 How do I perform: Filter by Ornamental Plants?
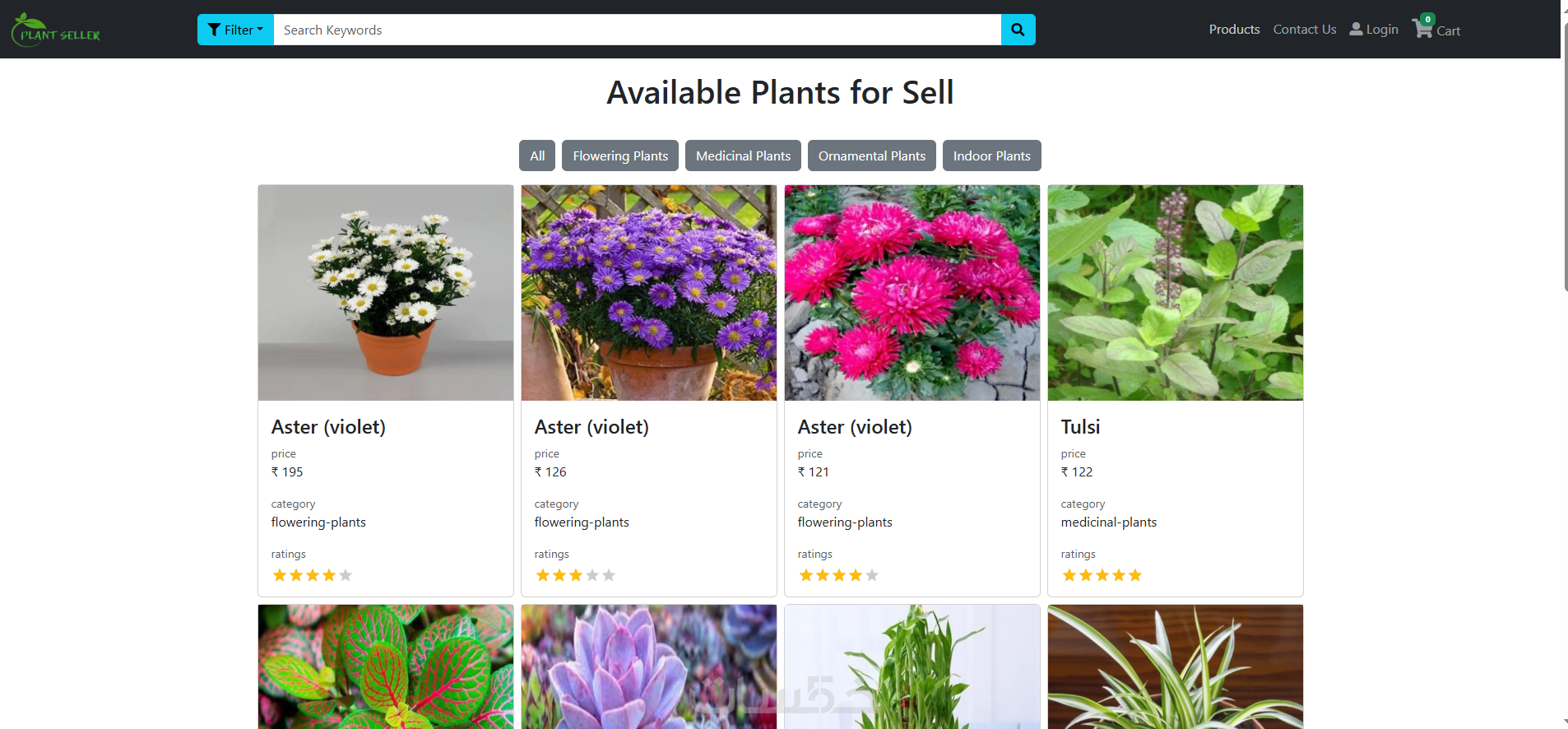click(872, 156)
